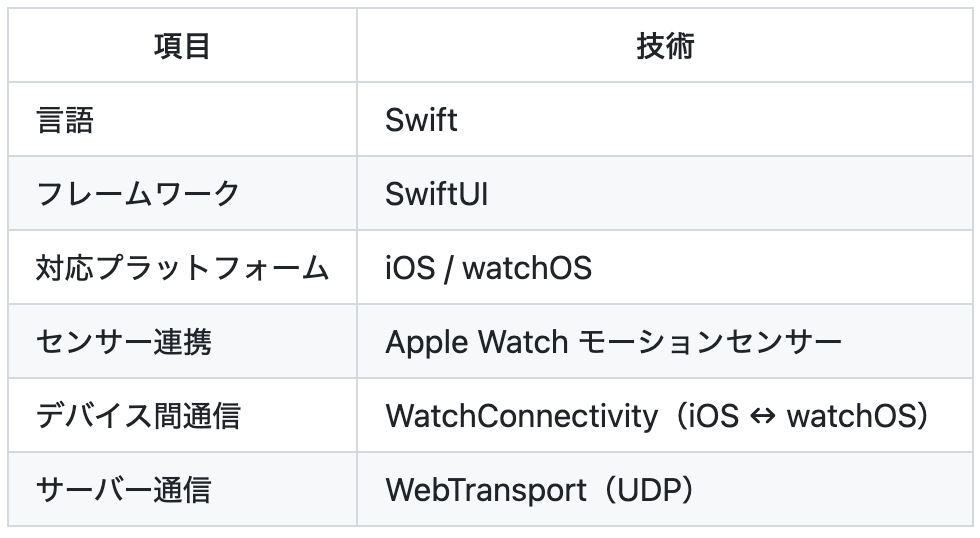This screenshot has height=538, width=980.
Task: Click the デバイス間通信 row label
Action: pyautogui.click(x=138, y=416)
